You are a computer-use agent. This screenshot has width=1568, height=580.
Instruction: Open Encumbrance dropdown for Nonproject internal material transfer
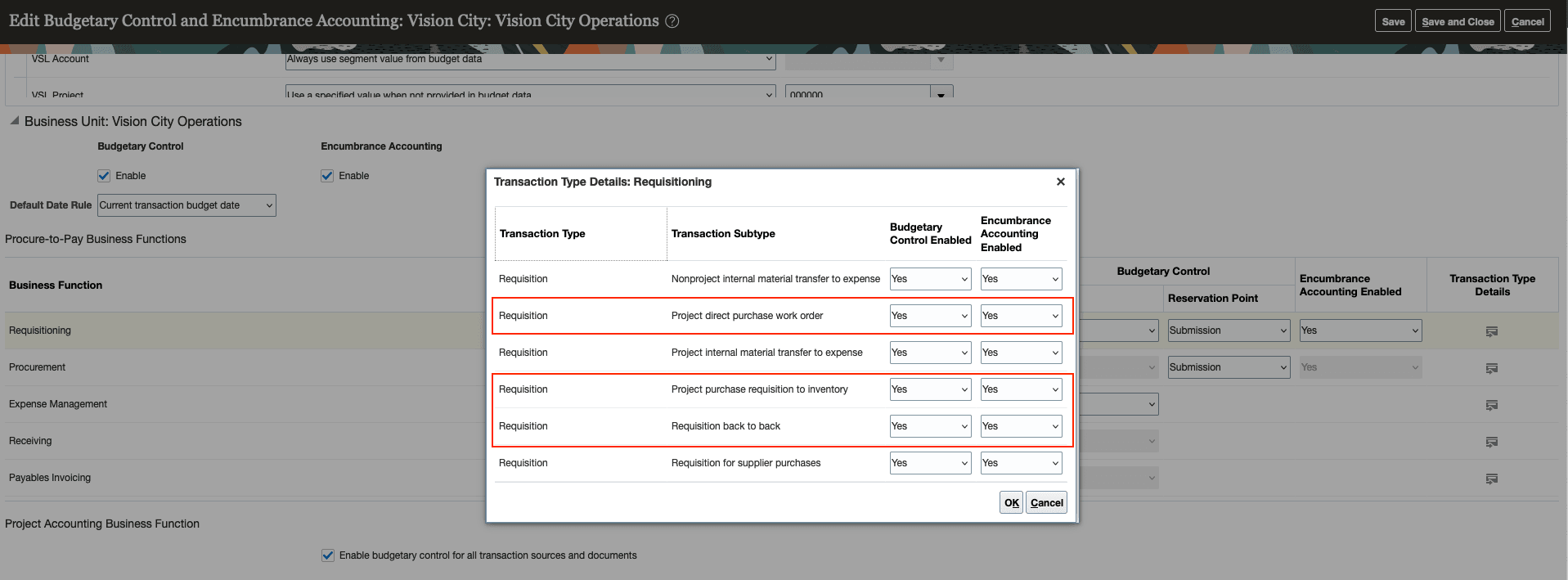(1022, 279)
